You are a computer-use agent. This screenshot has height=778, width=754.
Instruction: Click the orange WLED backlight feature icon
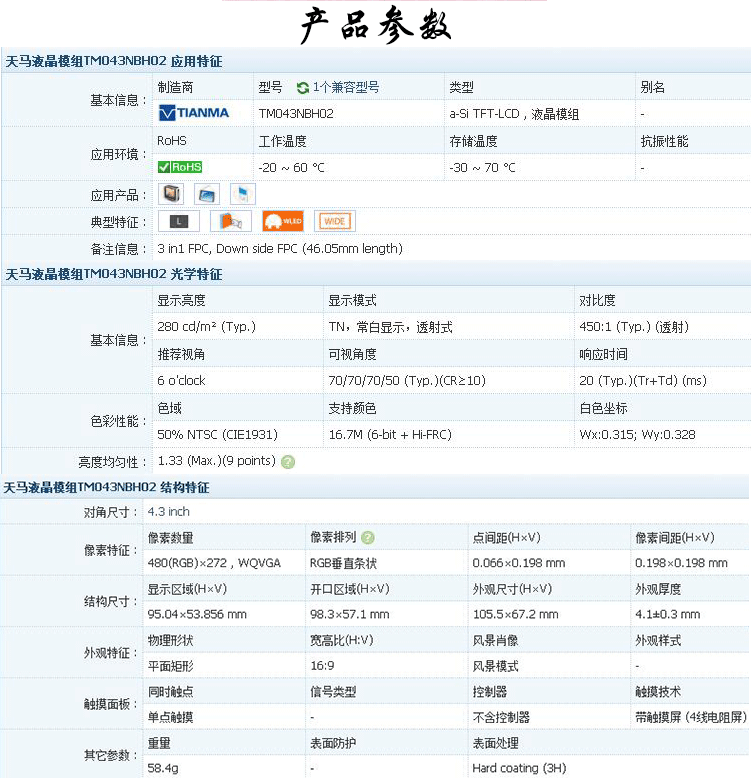click(283, 221)
